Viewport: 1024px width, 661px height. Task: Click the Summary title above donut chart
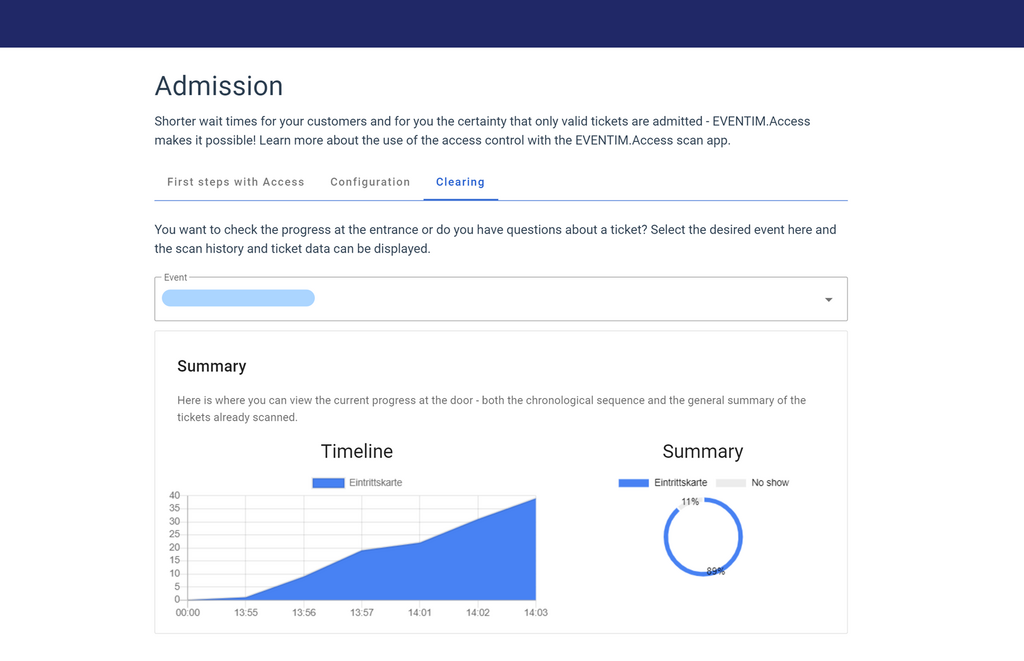pyautogui.click(x=703, y=451)
